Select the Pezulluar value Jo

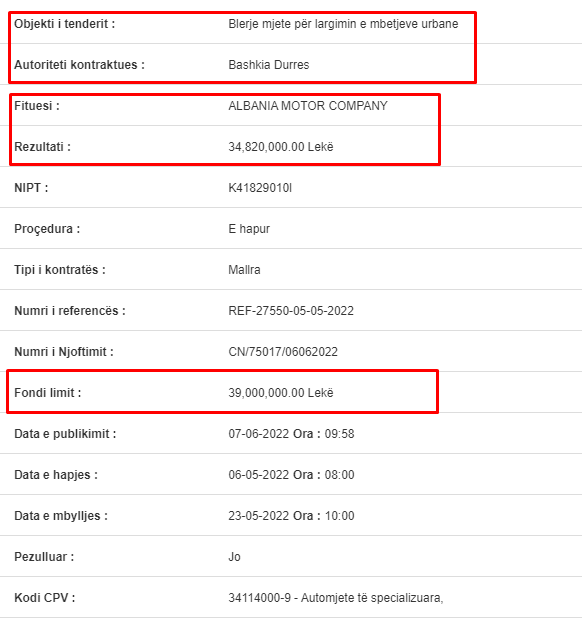point(234,557)
